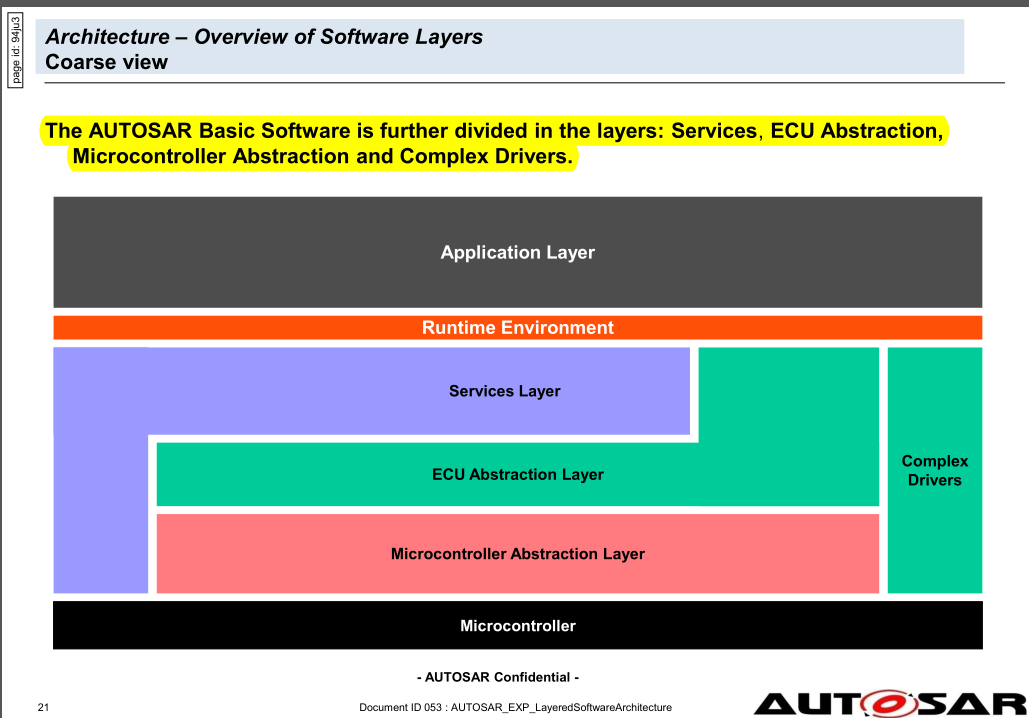Viewport: 1029px width, 718px height.
Task: Click the orange Runtime Environment bar
Action: [x=517, y=327]
